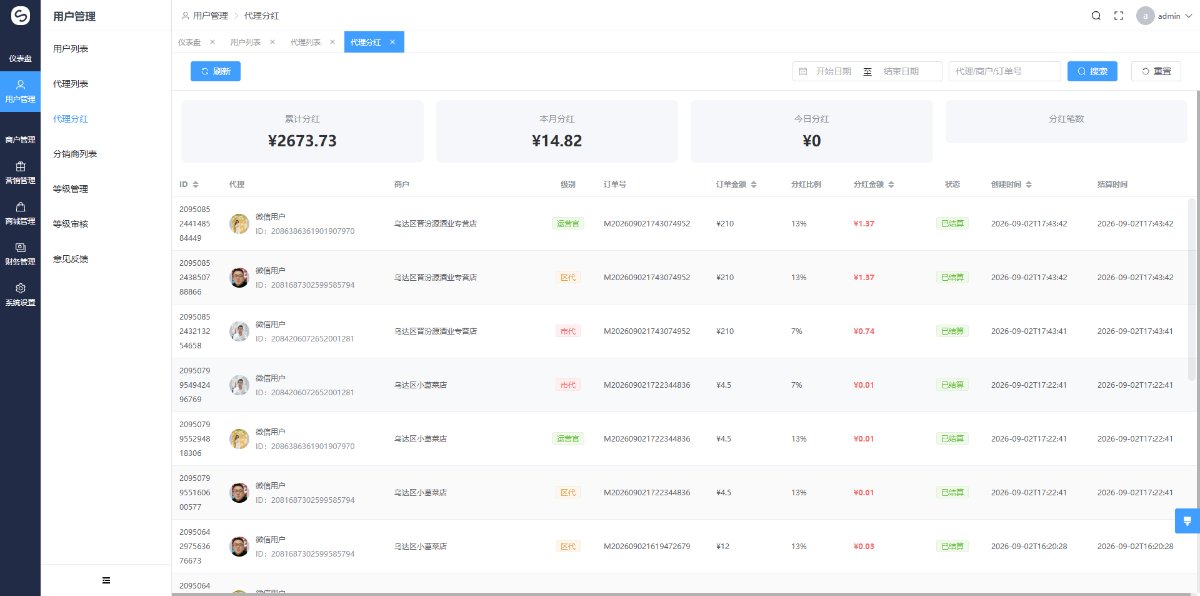Click the blue 搜索 button
Viewport: 1200px width, 596px height.
[x=1093, y=71]
